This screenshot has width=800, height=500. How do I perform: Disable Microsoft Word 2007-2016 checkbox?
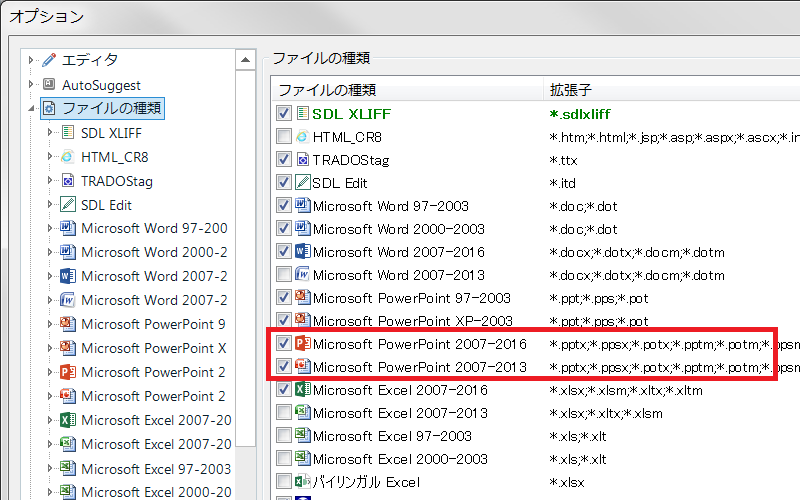(x=284, y=251)
